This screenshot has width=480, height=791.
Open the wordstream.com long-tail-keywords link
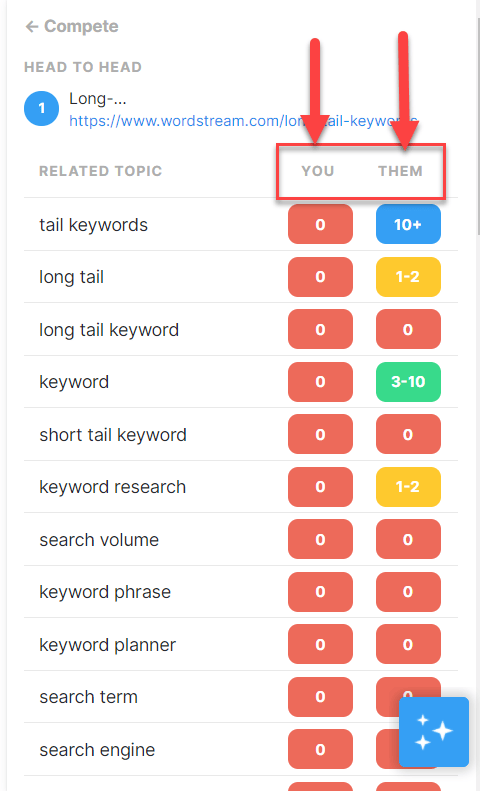[x=244, y=121]
